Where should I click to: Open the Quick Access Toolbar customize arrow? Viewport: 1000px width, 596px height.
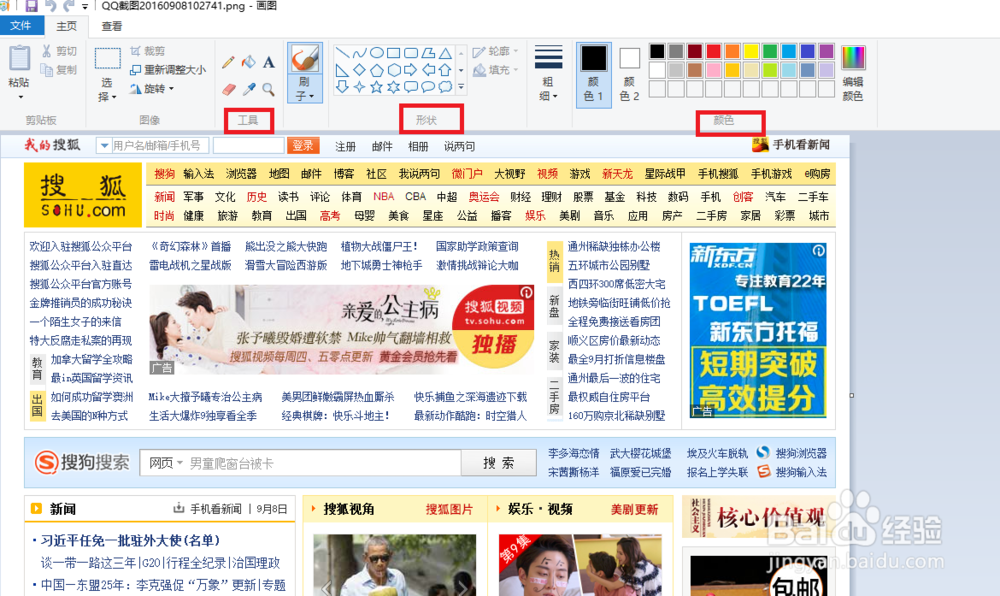(85, 7)
